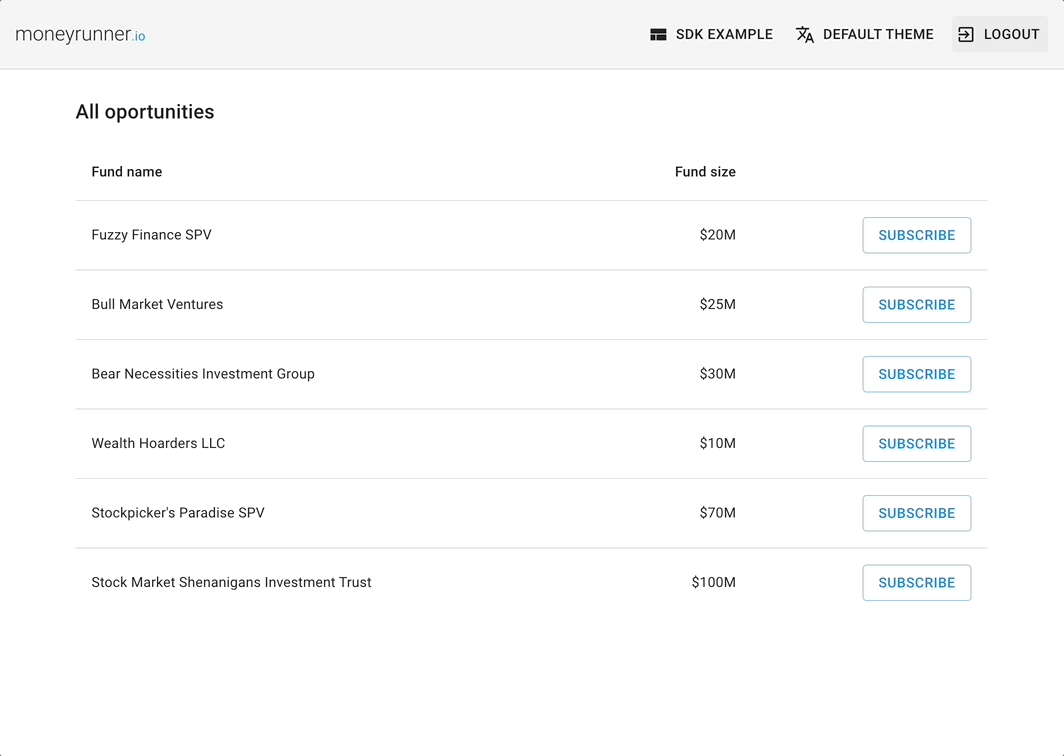Click the translate language icon
The width and height of the screenshot is (1064, 756).
(805, 35)
